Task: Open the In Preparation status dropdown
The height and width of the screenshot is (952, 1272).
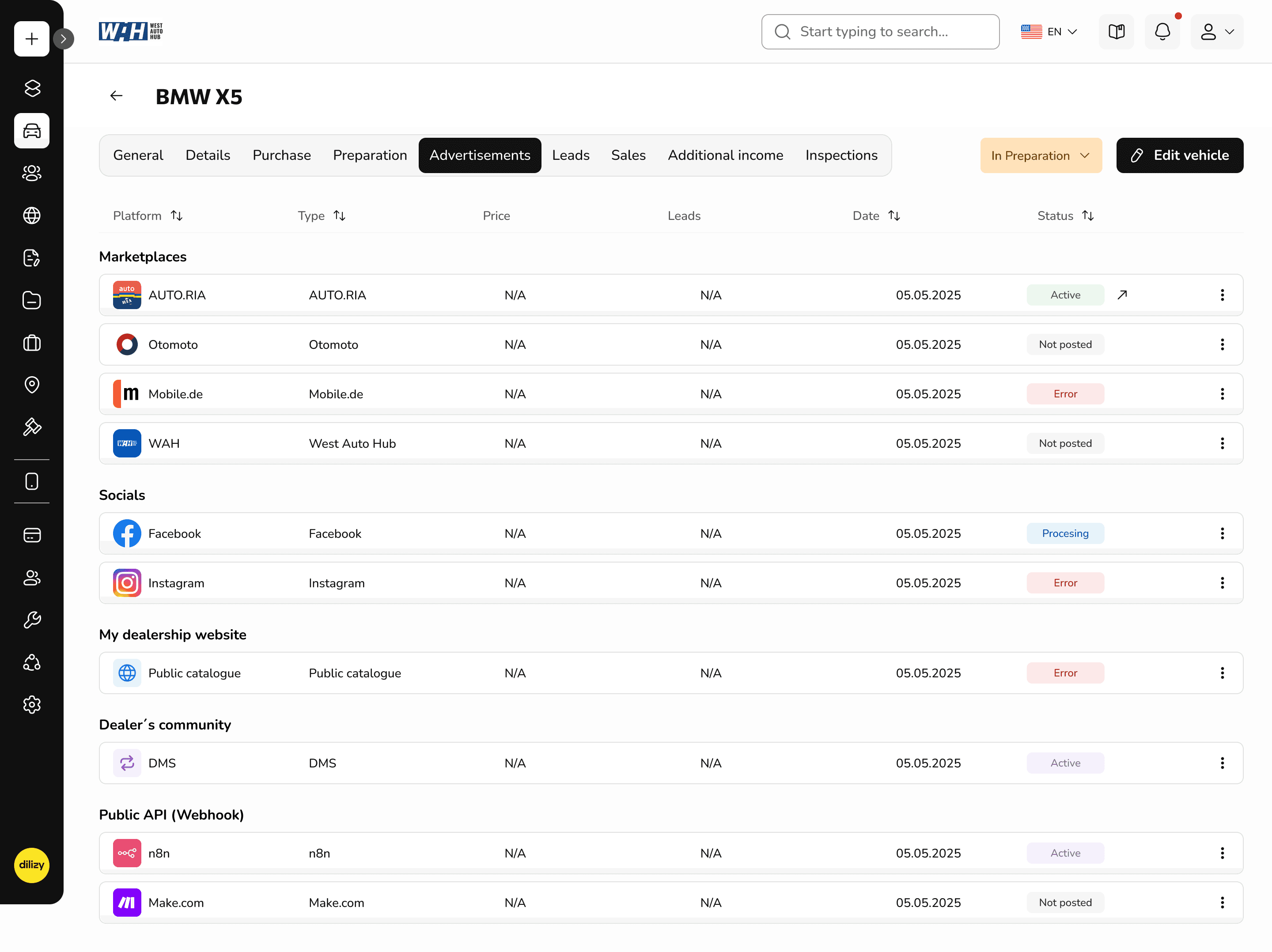Action: [1041, 155]
